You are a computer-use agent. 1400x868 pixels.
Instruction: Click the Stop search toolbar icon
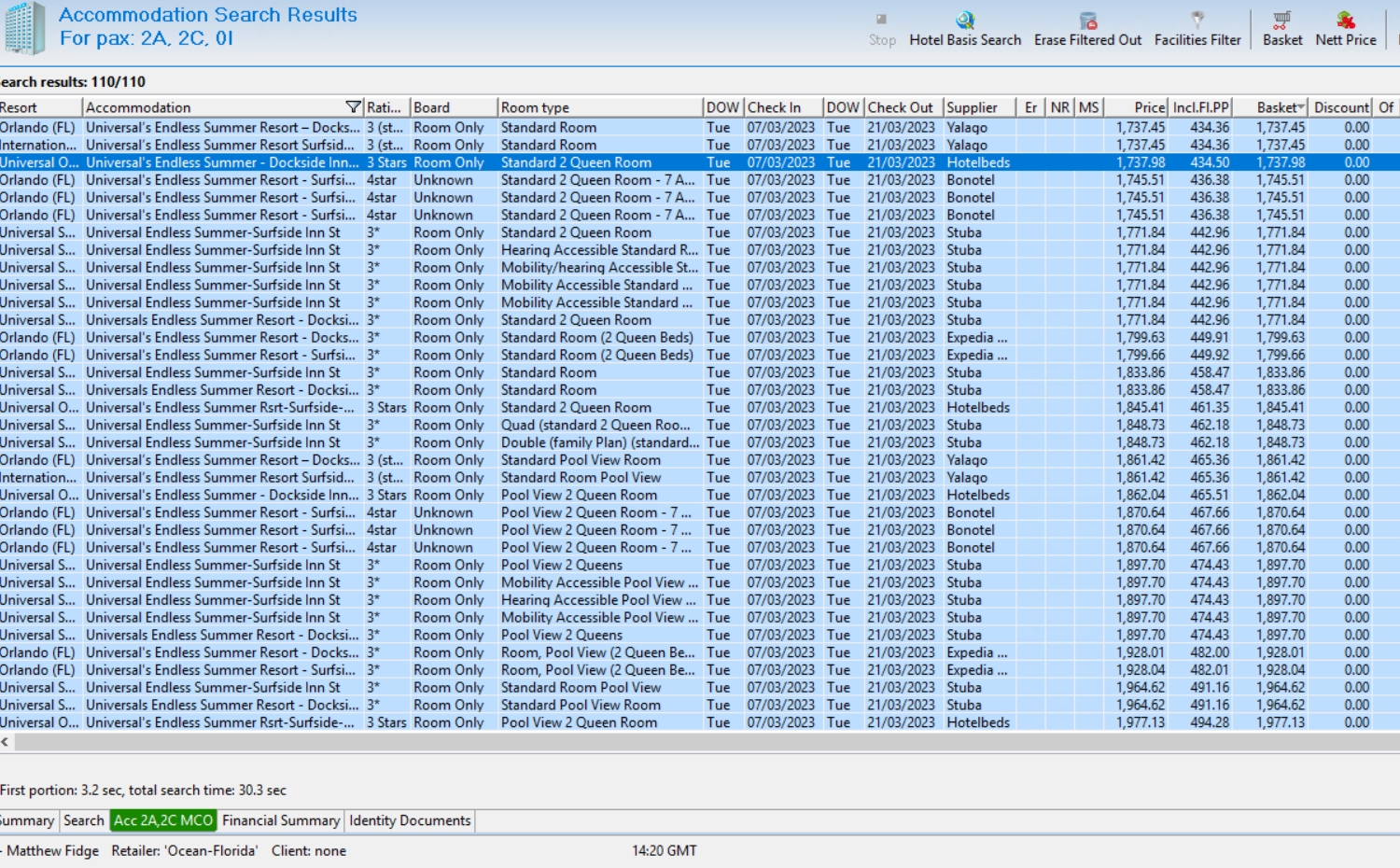pos(882,29)
